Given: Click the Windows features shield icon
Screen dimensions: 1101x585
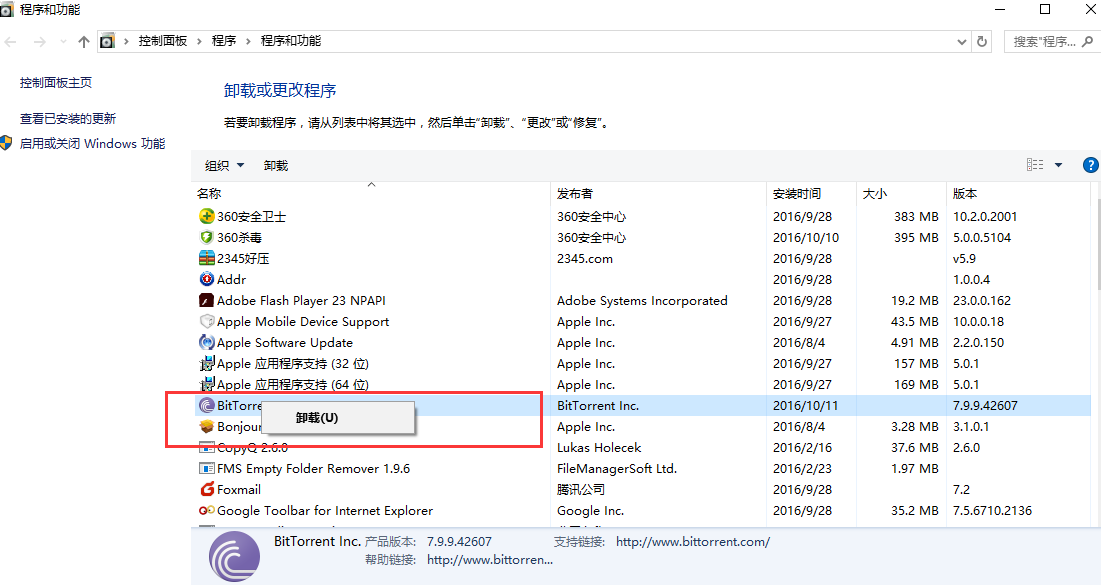Looking at the screenshot, I should pyautogui.click(x=6, y=143).
